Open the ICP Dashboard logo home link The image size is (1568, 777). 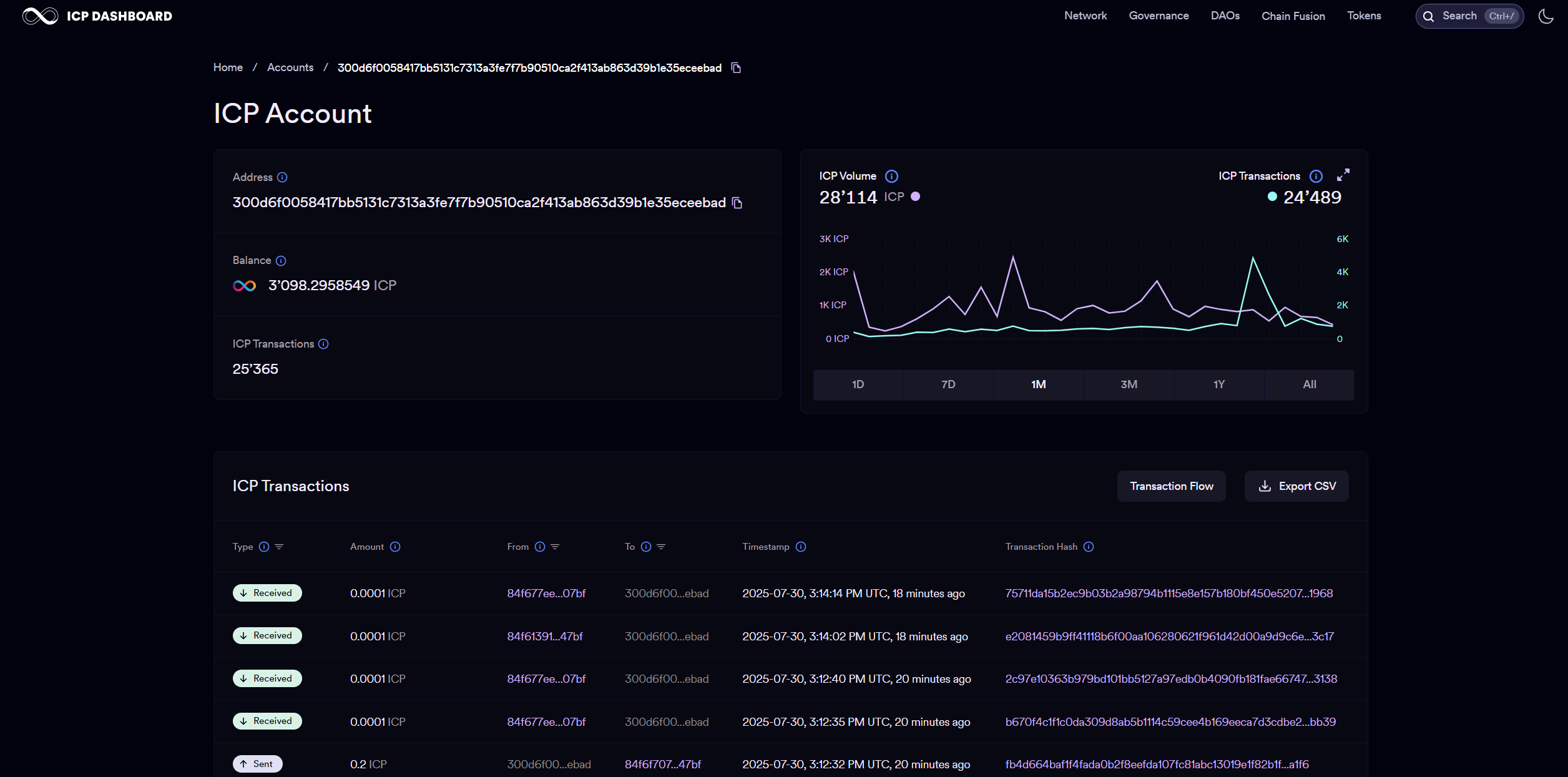[97, 16]
